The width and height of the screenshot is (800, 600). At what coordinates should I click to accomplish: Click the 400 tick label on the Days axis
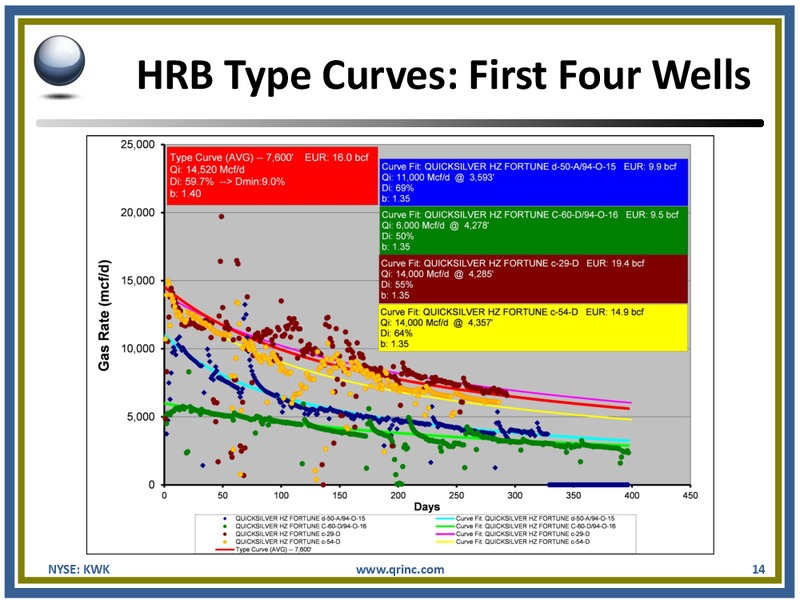632,495
